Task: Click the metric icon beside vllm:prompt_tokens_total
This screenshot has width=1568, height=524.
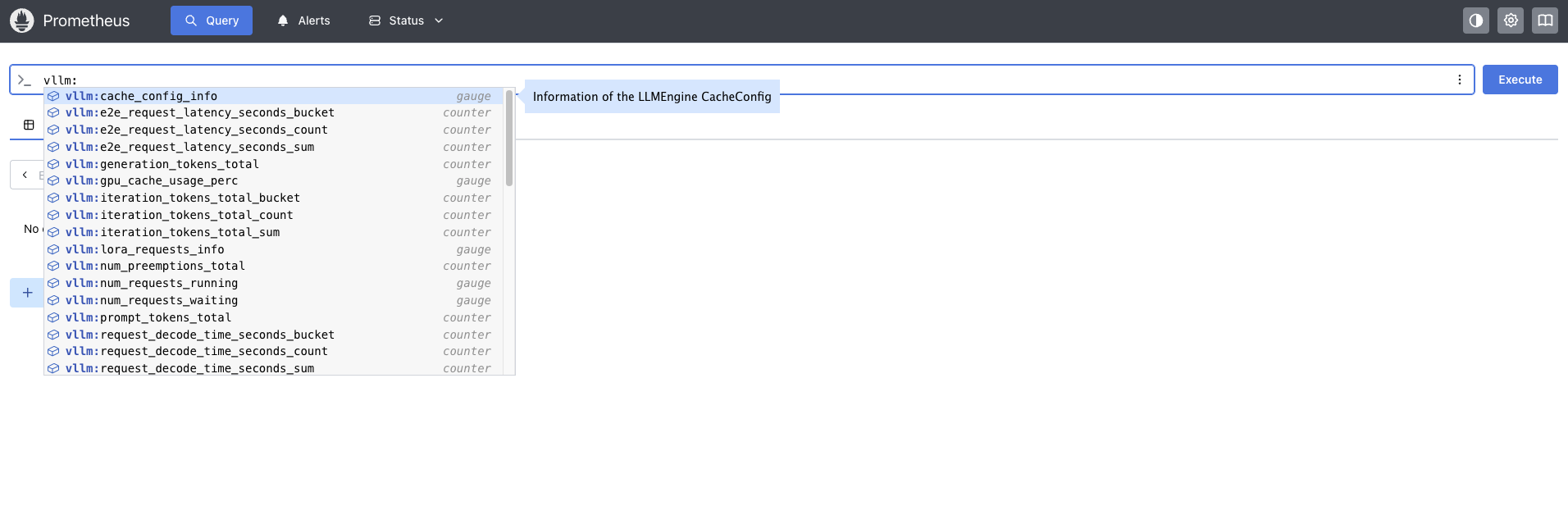Action: (53, 317)
